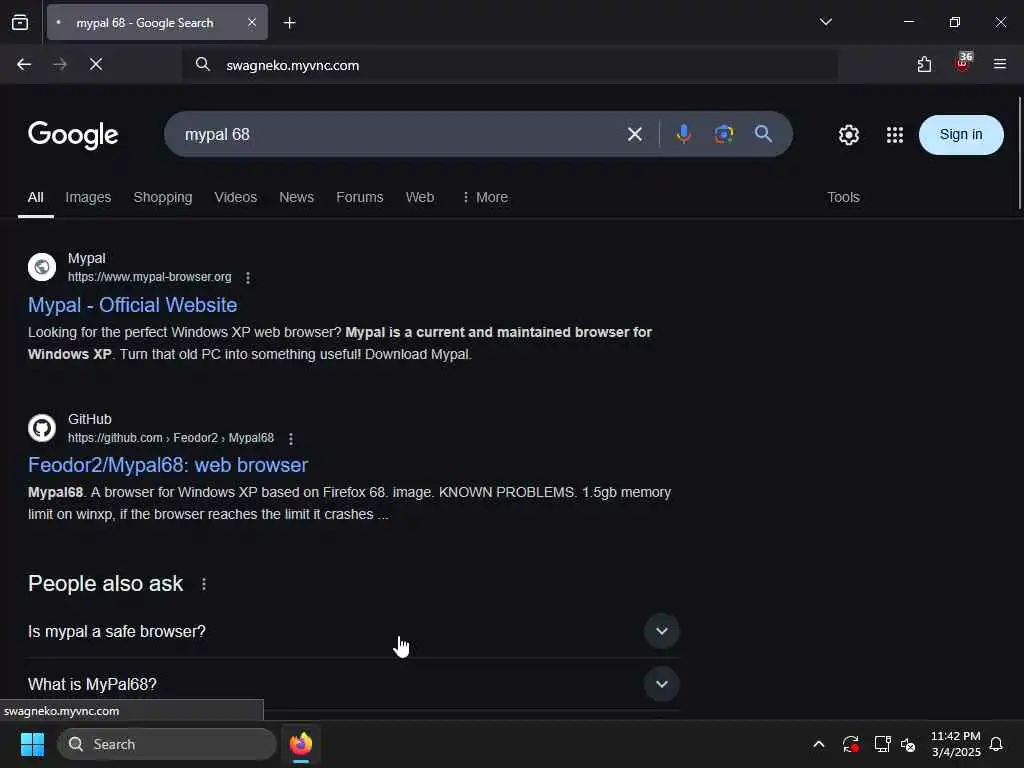Click the mypal-browser.org URL text
The image size is (1024, 768).
(x=150, y=277)
